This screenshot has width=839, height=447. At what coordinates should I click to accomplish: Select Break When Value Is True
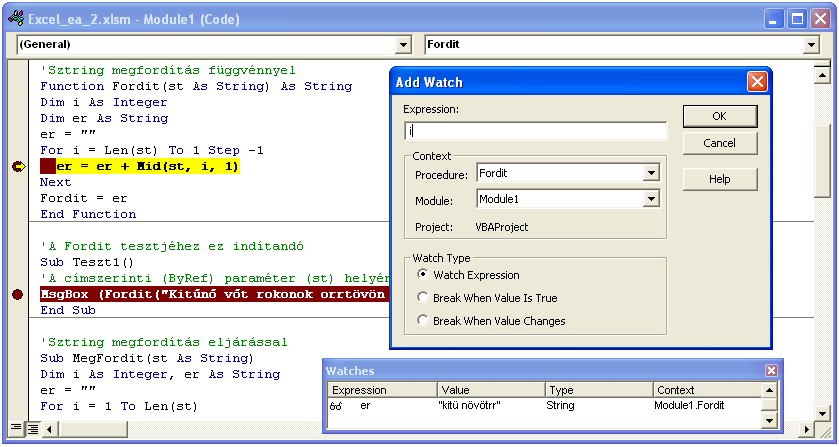(x=423, y=298)
